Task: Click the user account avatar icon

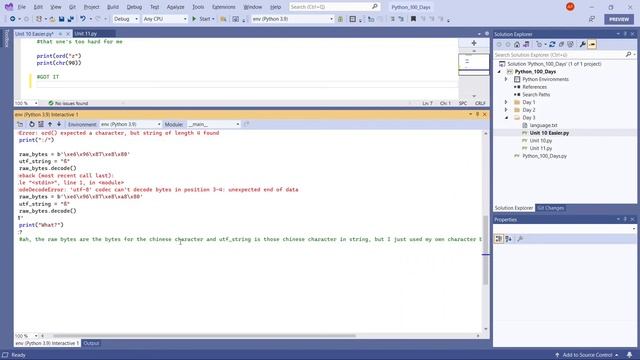Action: 570,7
